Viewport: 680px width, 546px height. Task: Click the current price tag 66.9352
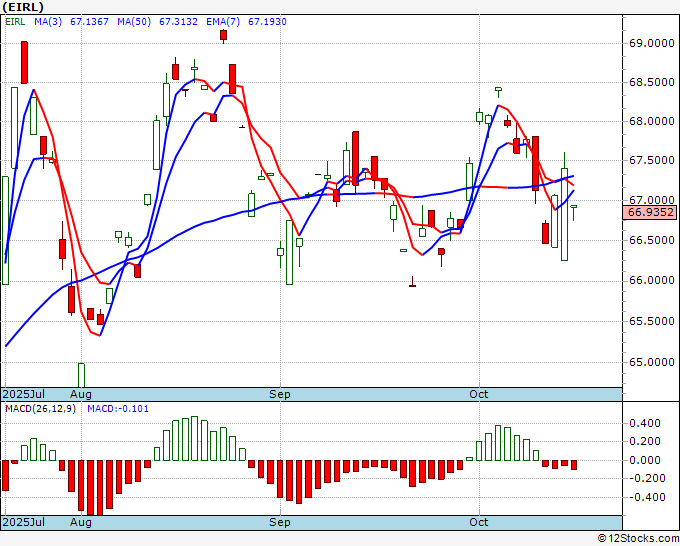(651, 213)
